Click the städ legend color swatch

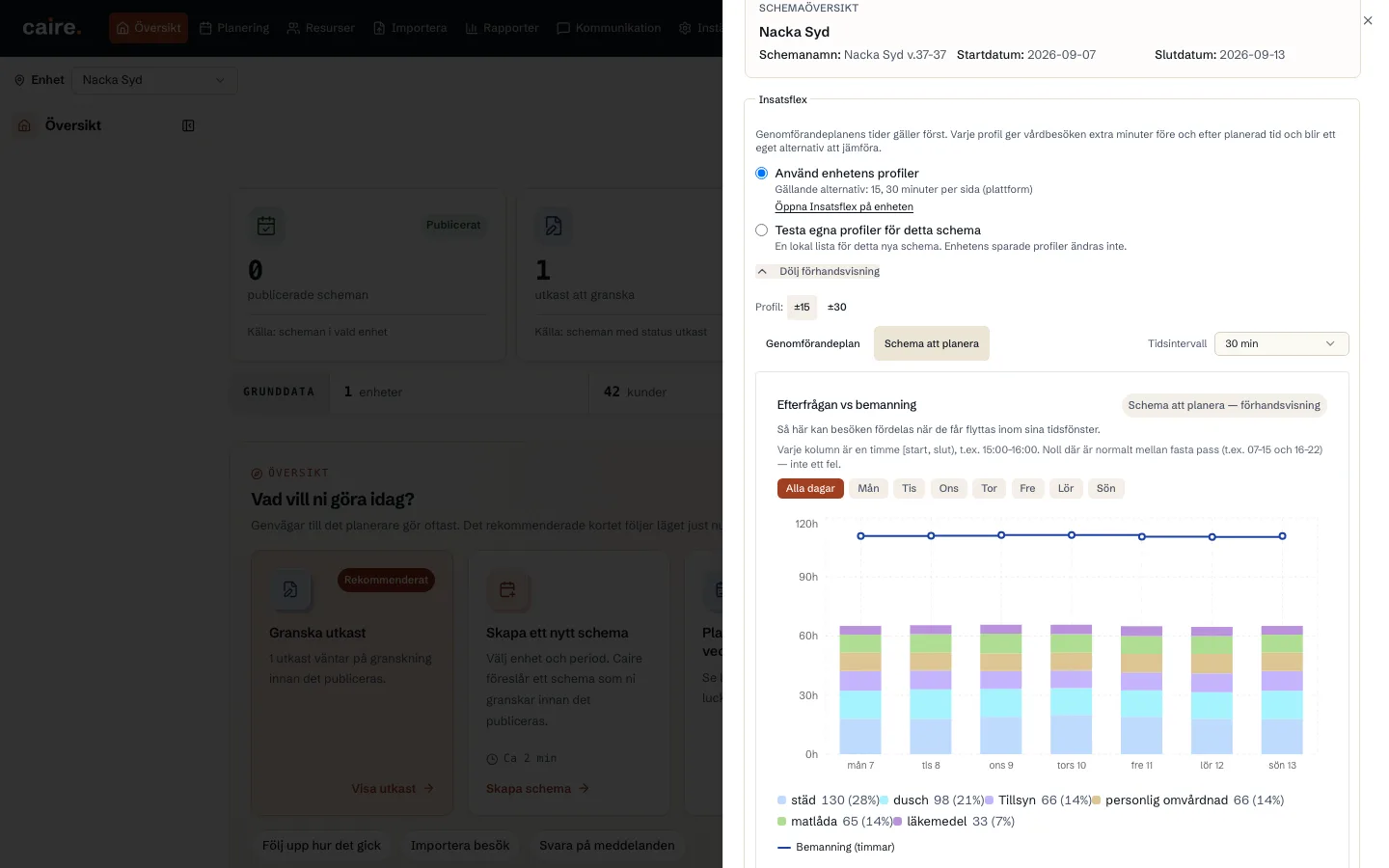pos(781,800)
